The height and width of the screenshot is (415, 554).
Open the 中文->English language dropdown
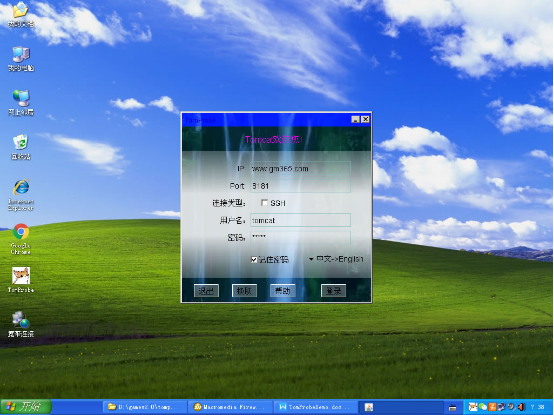[336, 259]
